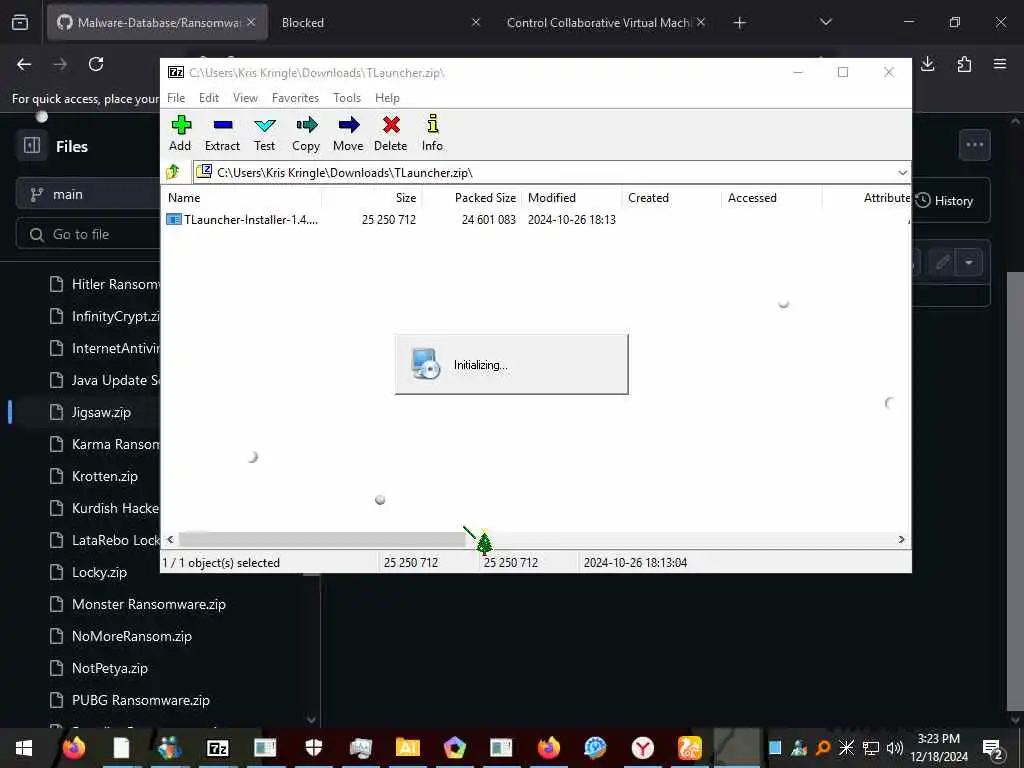Click the 7-Zip horizontal scrollbar thumb
Viewport: 1024px width, 768px height.
click(x=322, y=539)
